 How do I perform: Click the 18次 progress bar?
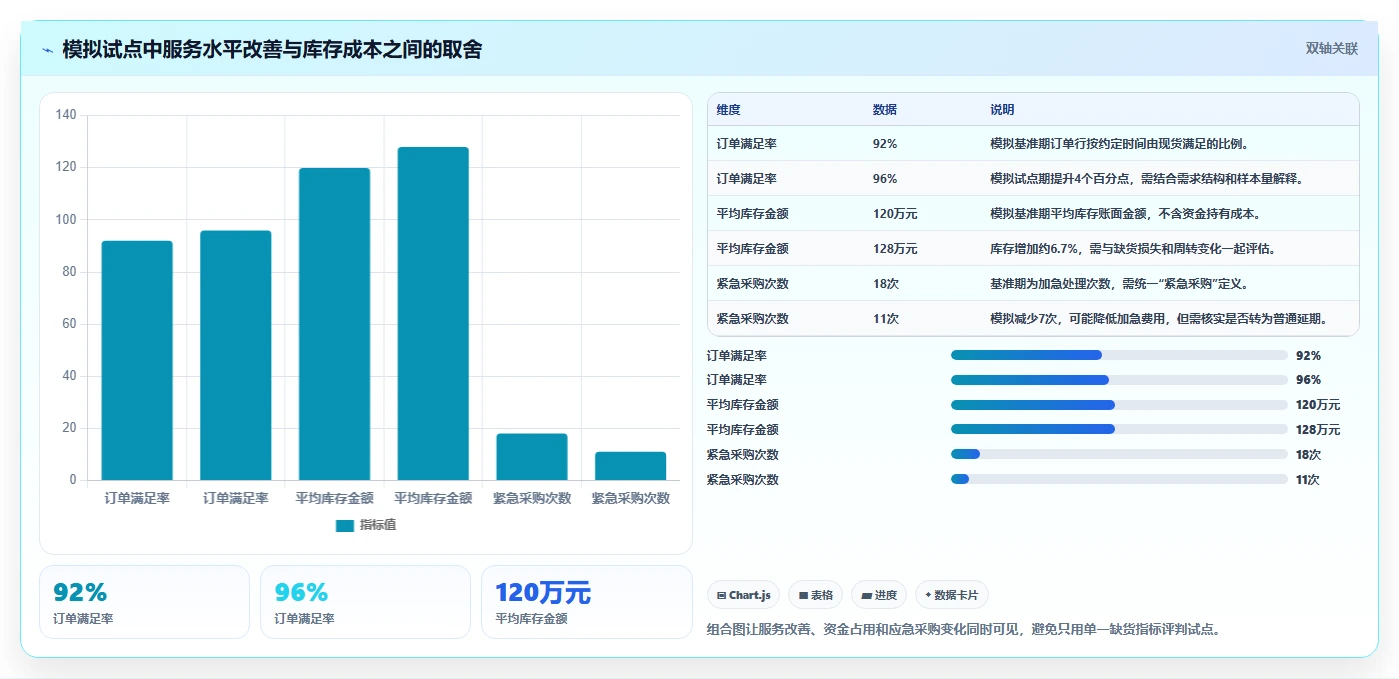pyautogui.click(x=1119, y=454)
